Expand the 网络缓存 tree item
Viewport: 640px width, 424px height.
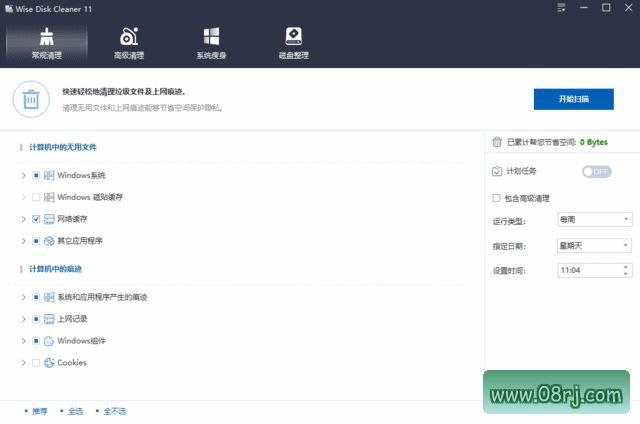coord(23,219)
